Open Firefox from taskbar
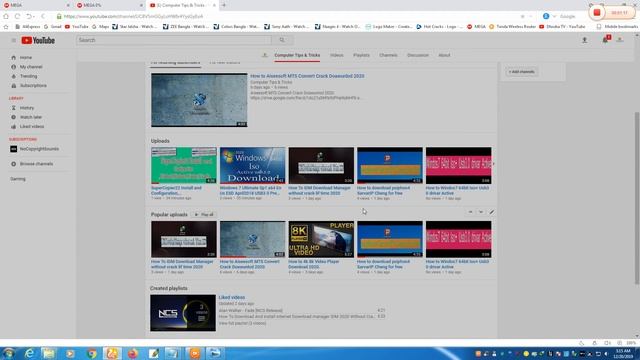This screenshot has width=640, height=360. [133, 353]
